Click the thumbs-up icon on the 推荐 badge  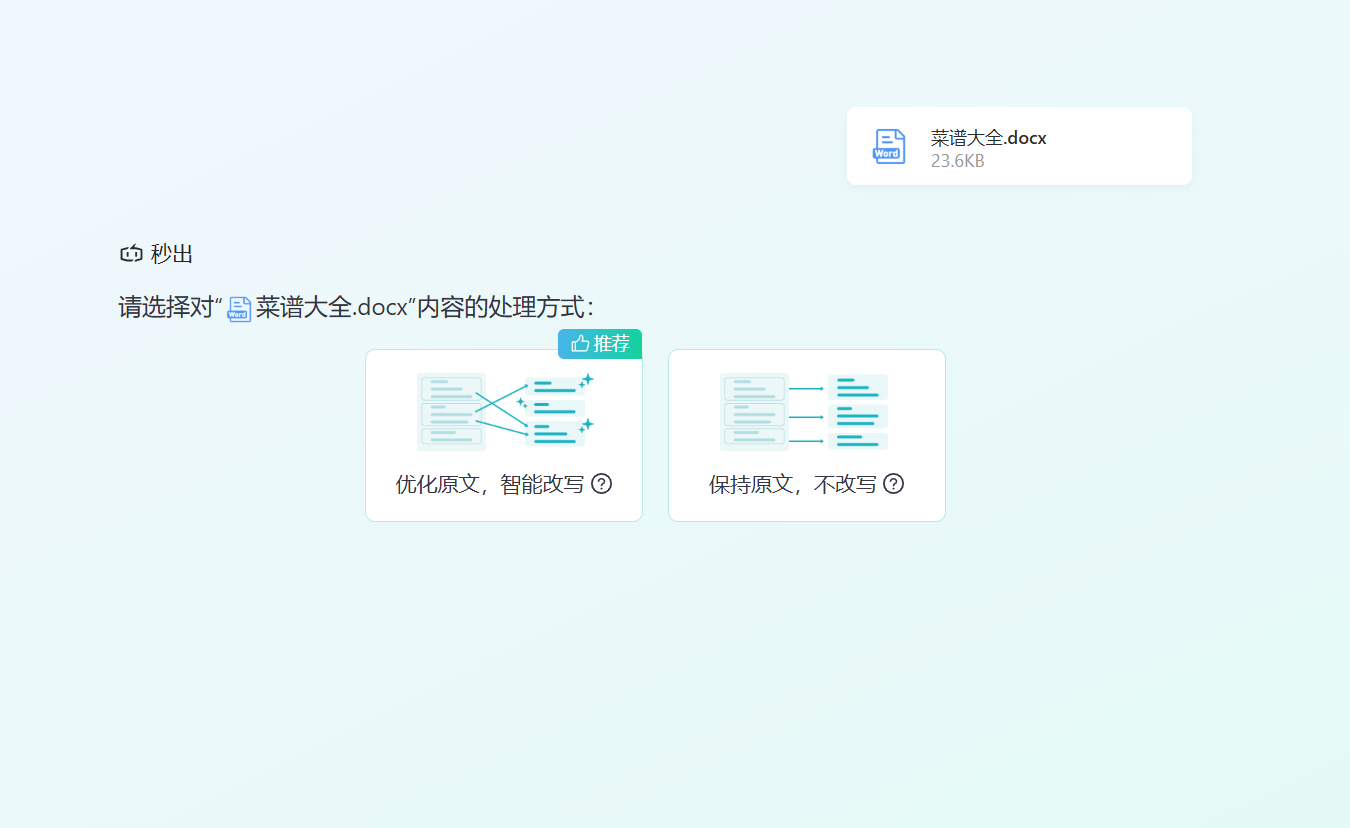(x=578, y=344)
